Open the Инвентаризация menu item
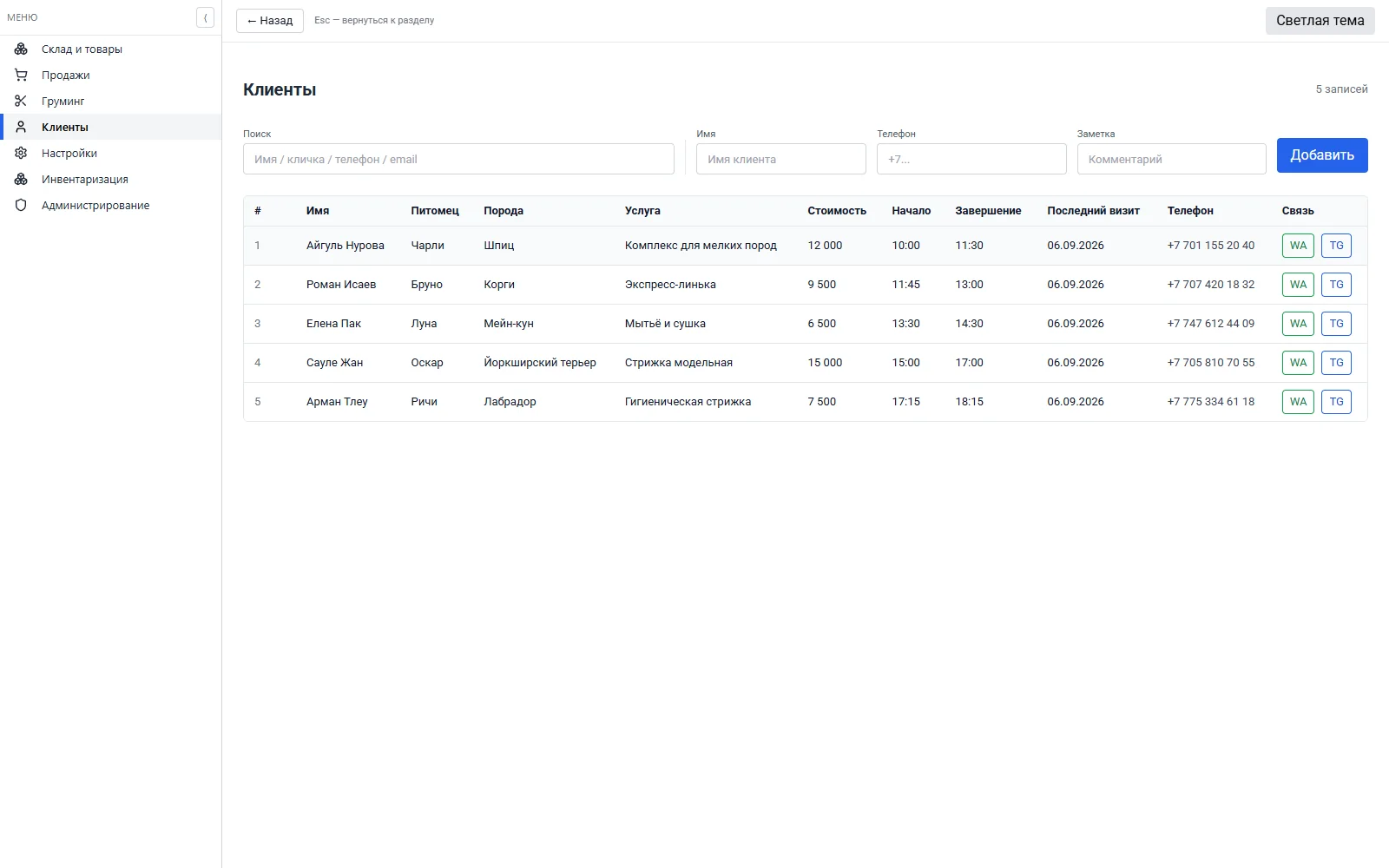Screen dimensions: 1389x868 110,179
